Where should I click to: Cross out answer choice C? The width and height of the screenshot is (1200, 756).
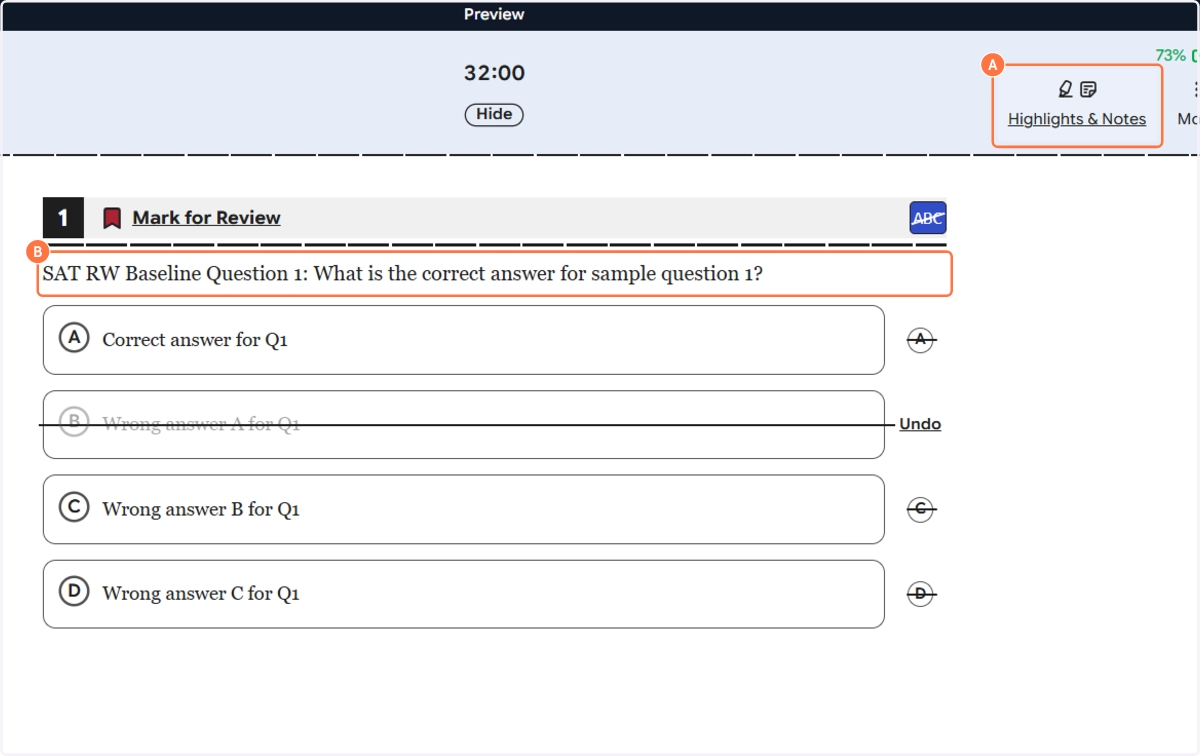coord(921,509)
